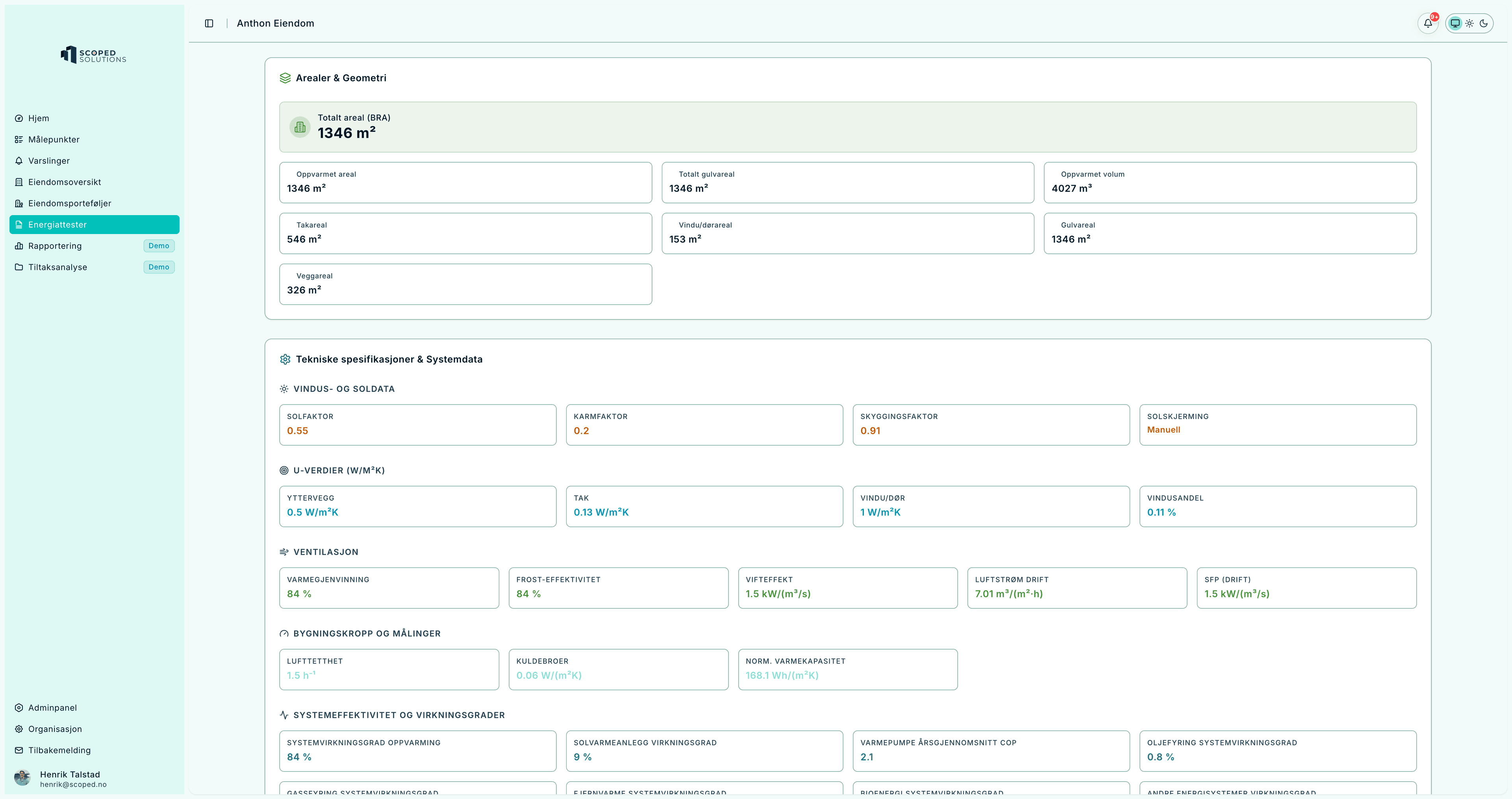The width and height of the screenshot is (1512, 799).
Task: Toggle the sidebar collapse icon
Action: 209,24
